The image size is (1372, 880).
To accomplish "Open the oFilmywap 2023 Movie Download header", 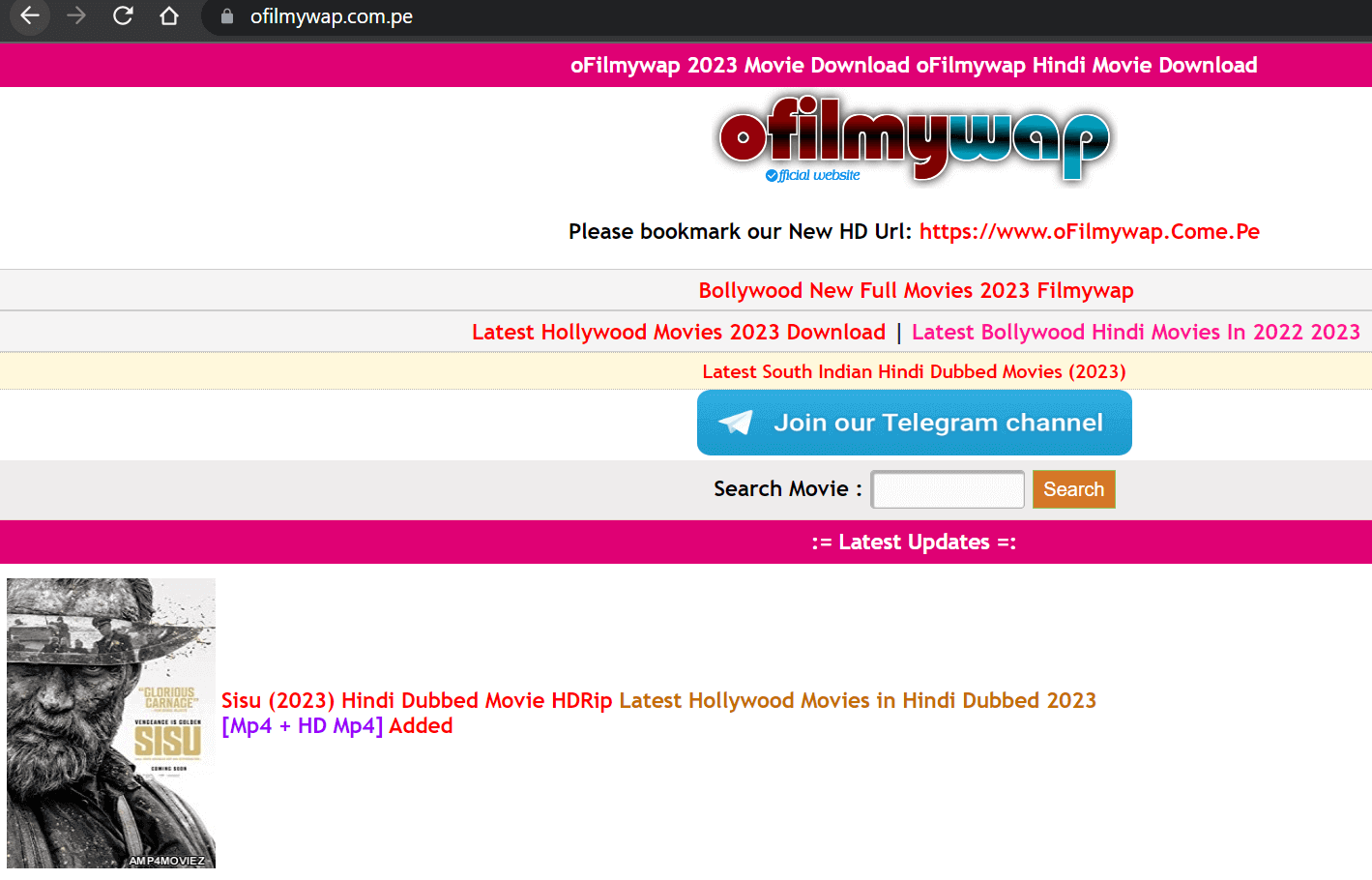I will click(914, 65).
